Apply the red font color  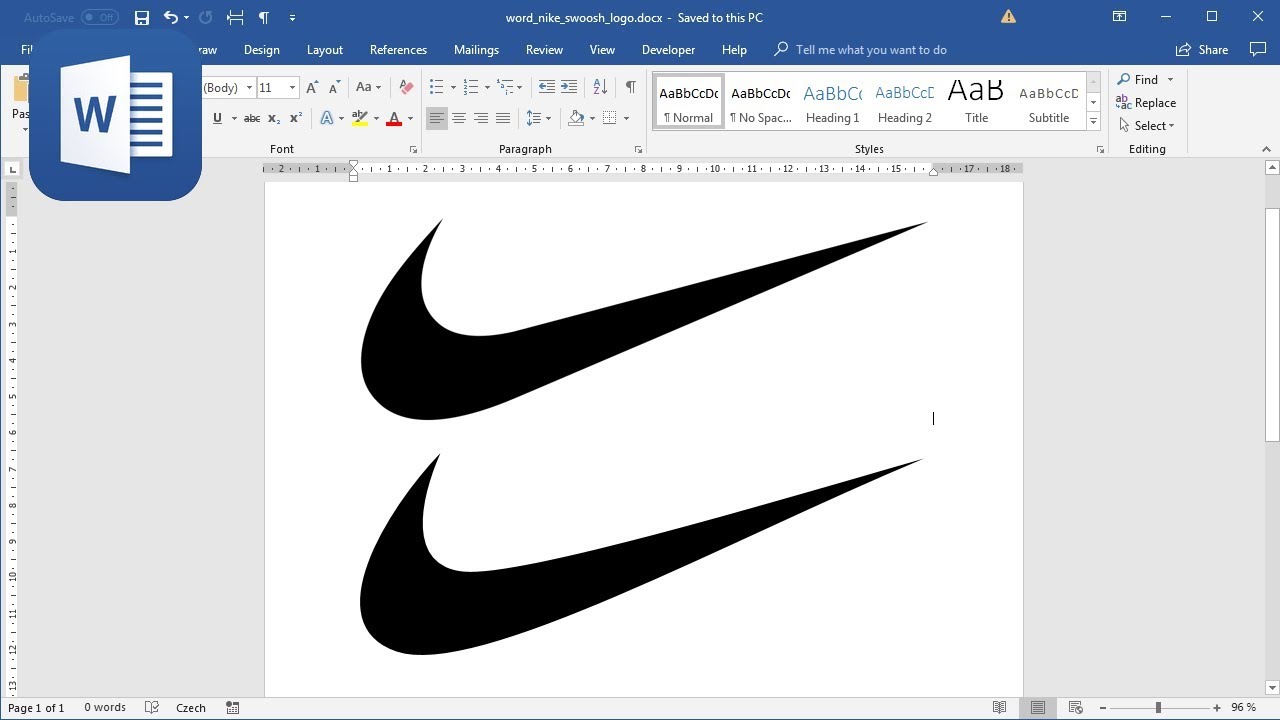tap(394, 118)
